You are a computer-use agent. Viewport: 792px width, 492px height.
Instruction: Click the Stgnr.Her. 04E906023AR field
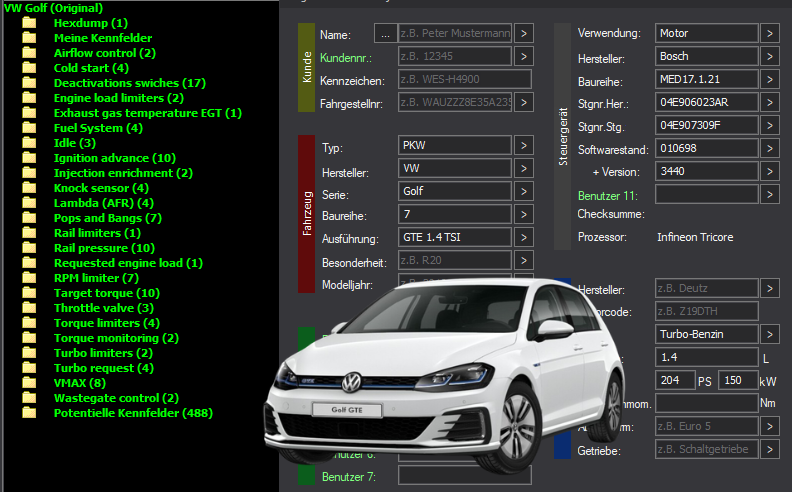(x=707, y=103)
